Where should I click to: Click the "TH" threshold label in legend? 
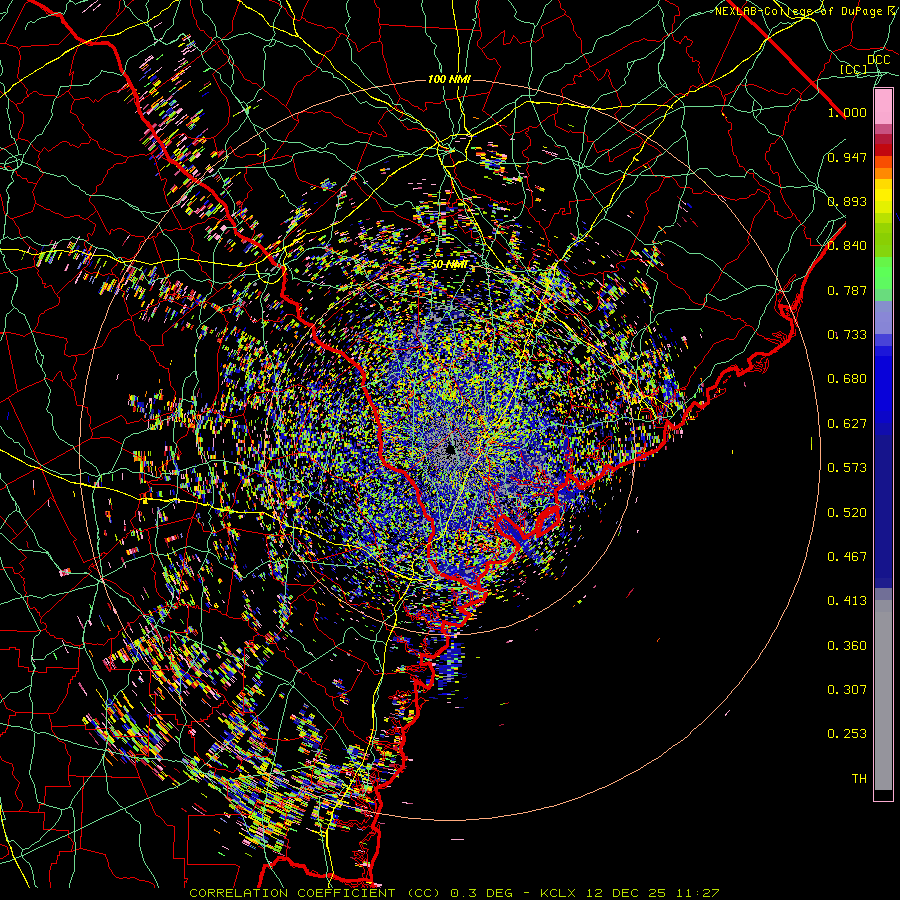859,779
